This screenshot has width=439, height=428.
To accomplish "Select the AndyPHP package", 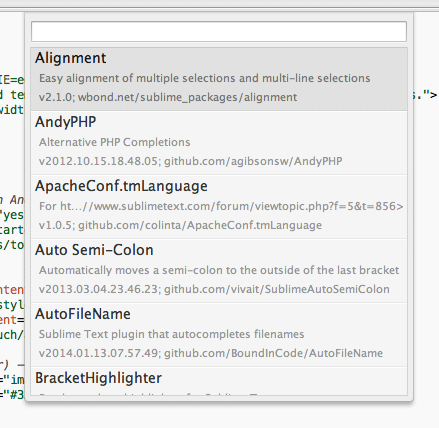I will 219,143.
